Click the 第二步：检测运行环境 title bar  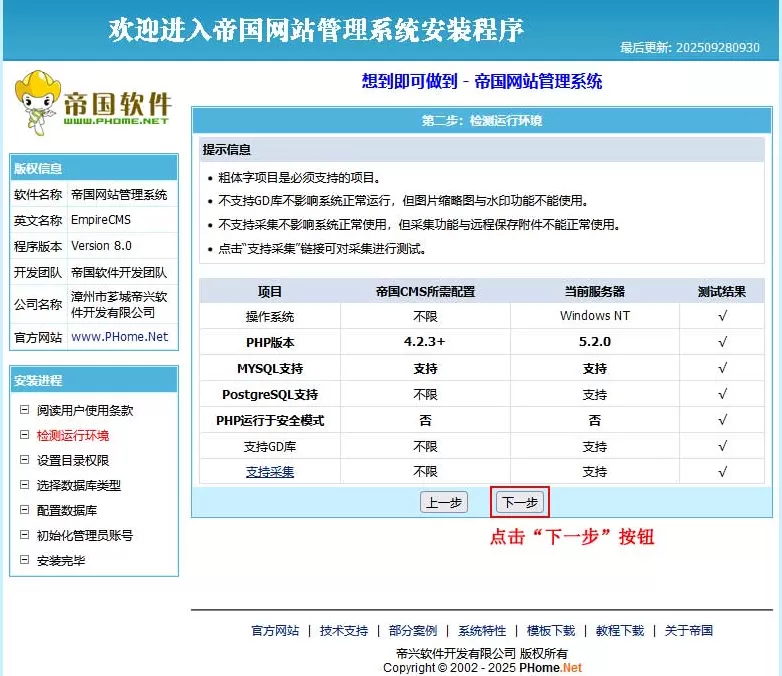[x=482, y=121]
